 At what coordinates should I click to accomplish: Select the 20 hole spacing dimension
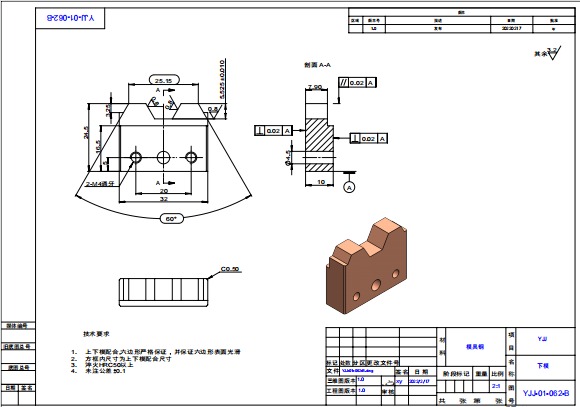pyautogui.click(x=163, y=191)
